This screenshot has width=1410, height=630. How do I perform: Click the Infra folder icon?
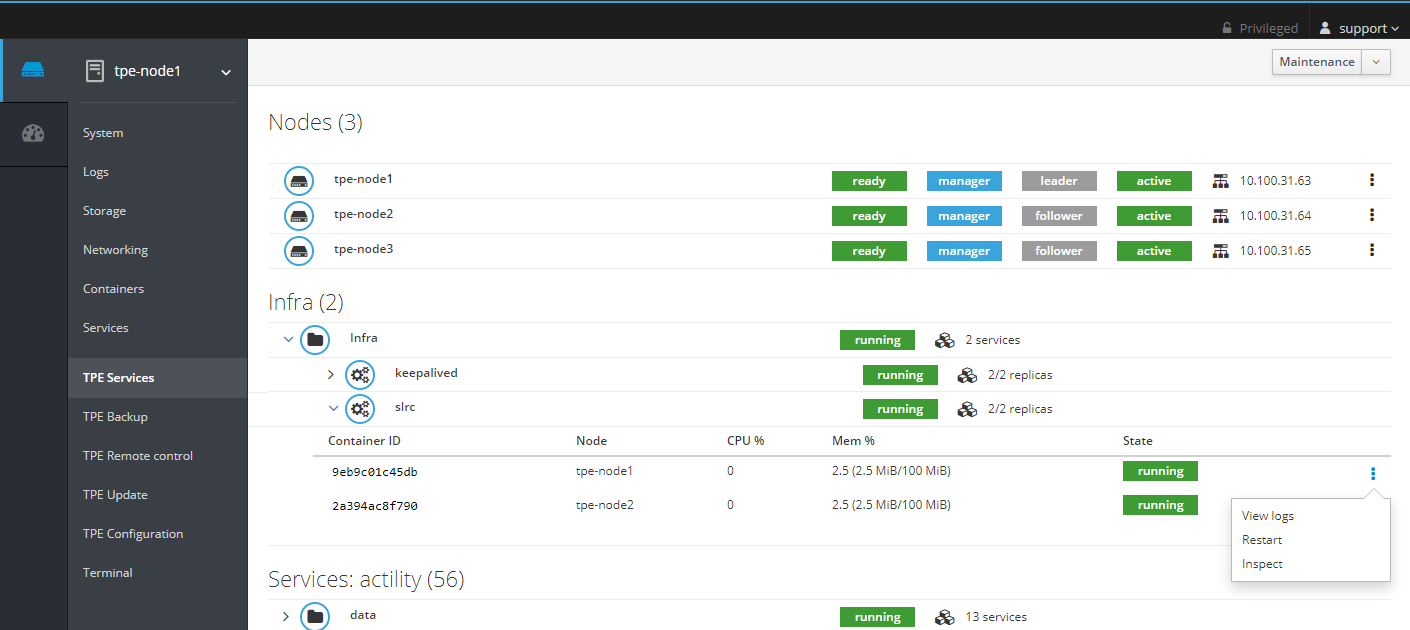tap(315, 340)
